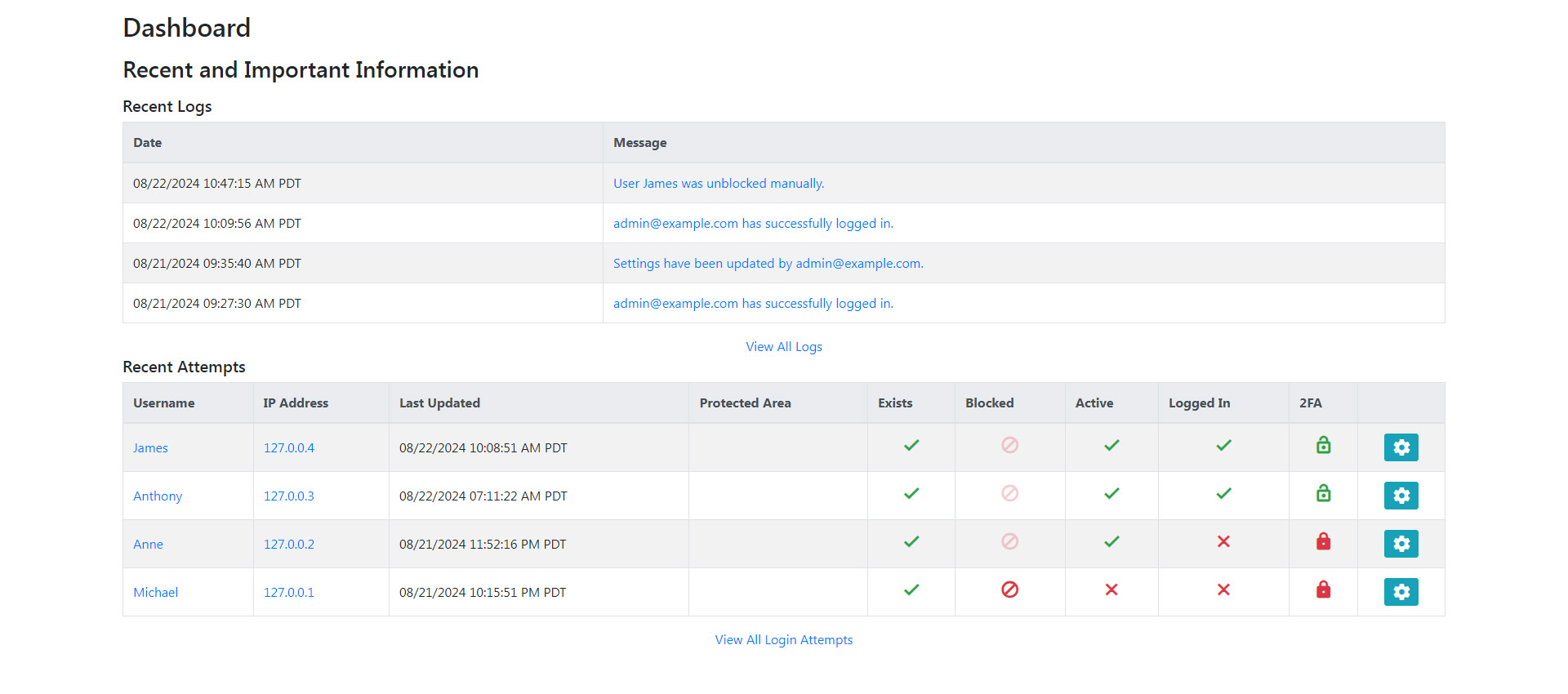Image resolution: width=1568 pixels, height=694 pixels.
Task: Select timestamp 08/22/2024 10:08:51 AM PDT
Action: (x=483, y=448)
